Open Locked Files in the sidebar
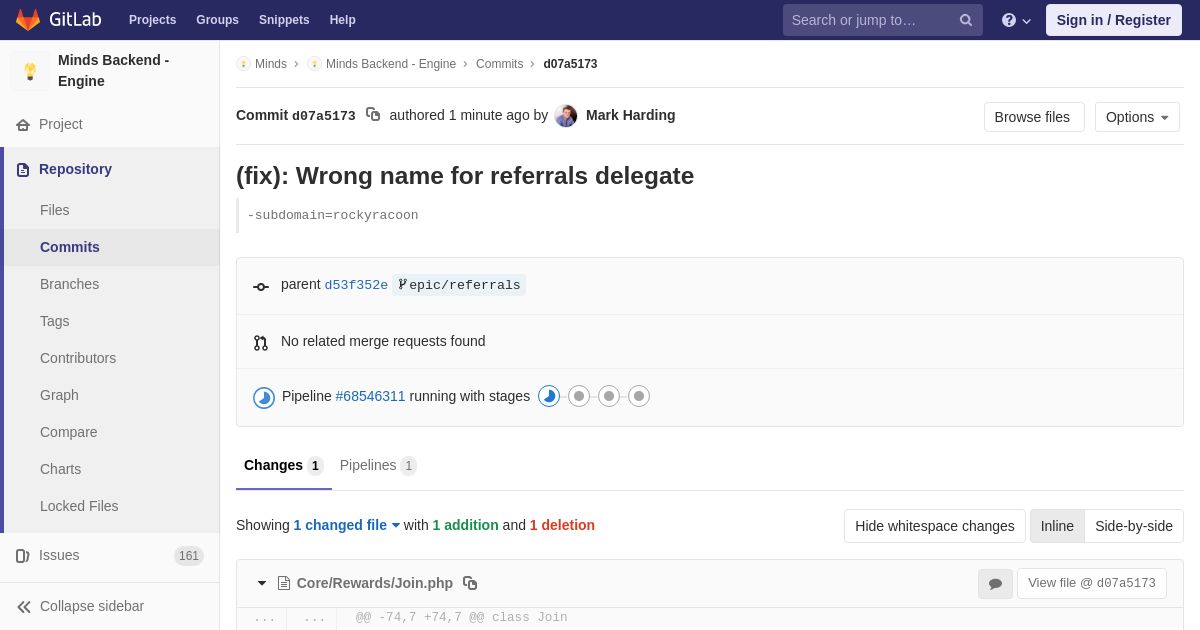The width and height of the screenshot is (1200, 630). [110, 506]
